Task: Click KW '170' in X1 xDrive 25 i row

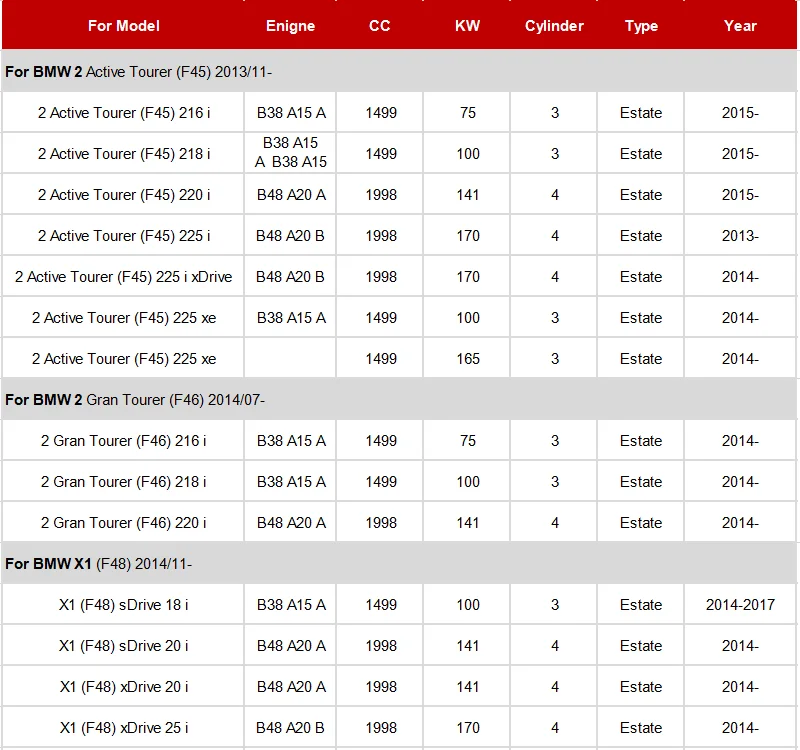Action: [x=467, y=728]
